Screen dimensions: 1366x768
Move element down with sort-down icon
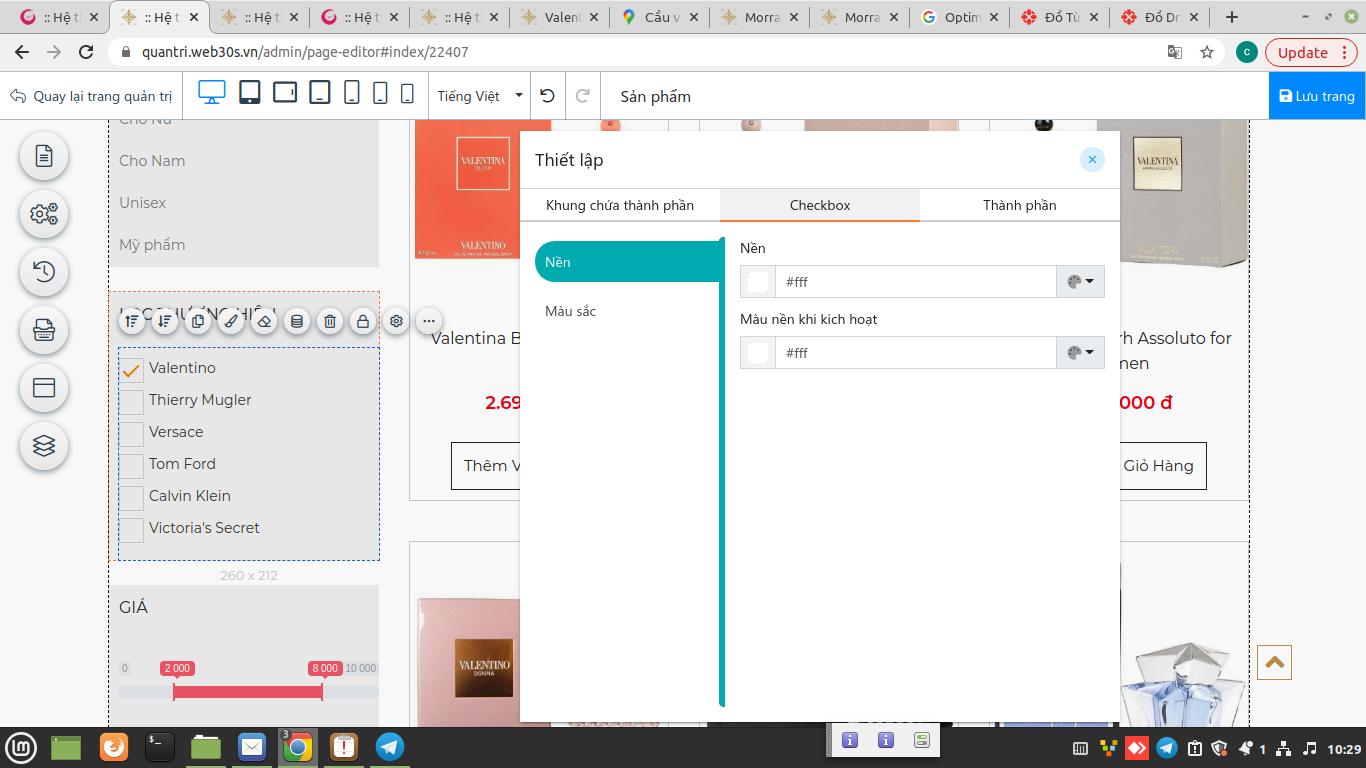(165, 321)
